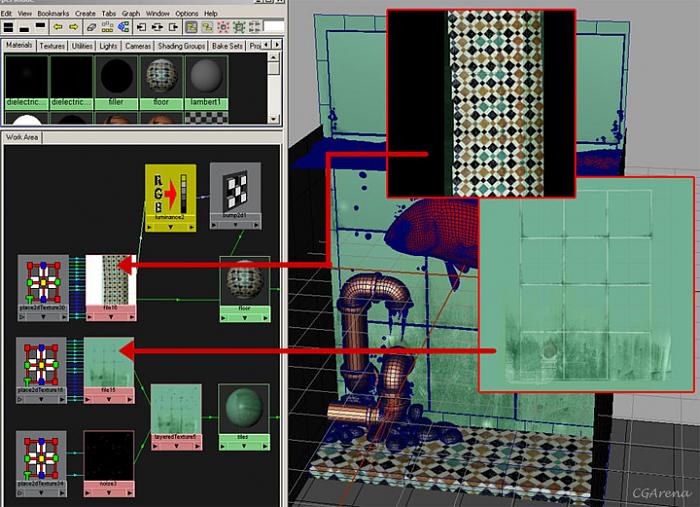Switch to the Shading Groups tab
Screen dimensions: 700x507
181,46
